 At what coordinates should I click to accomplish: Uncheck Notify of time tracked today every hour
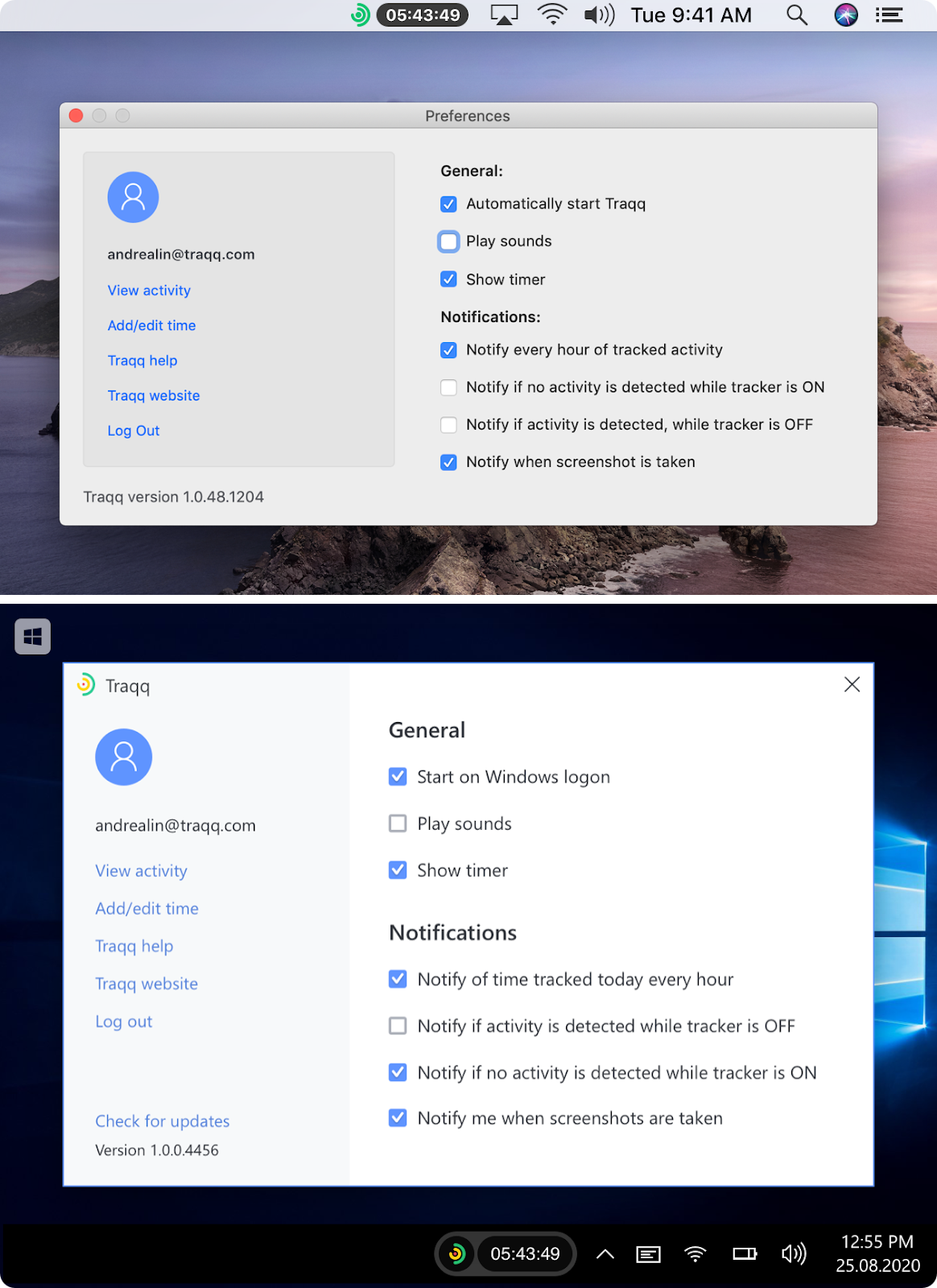click(398, 979)
